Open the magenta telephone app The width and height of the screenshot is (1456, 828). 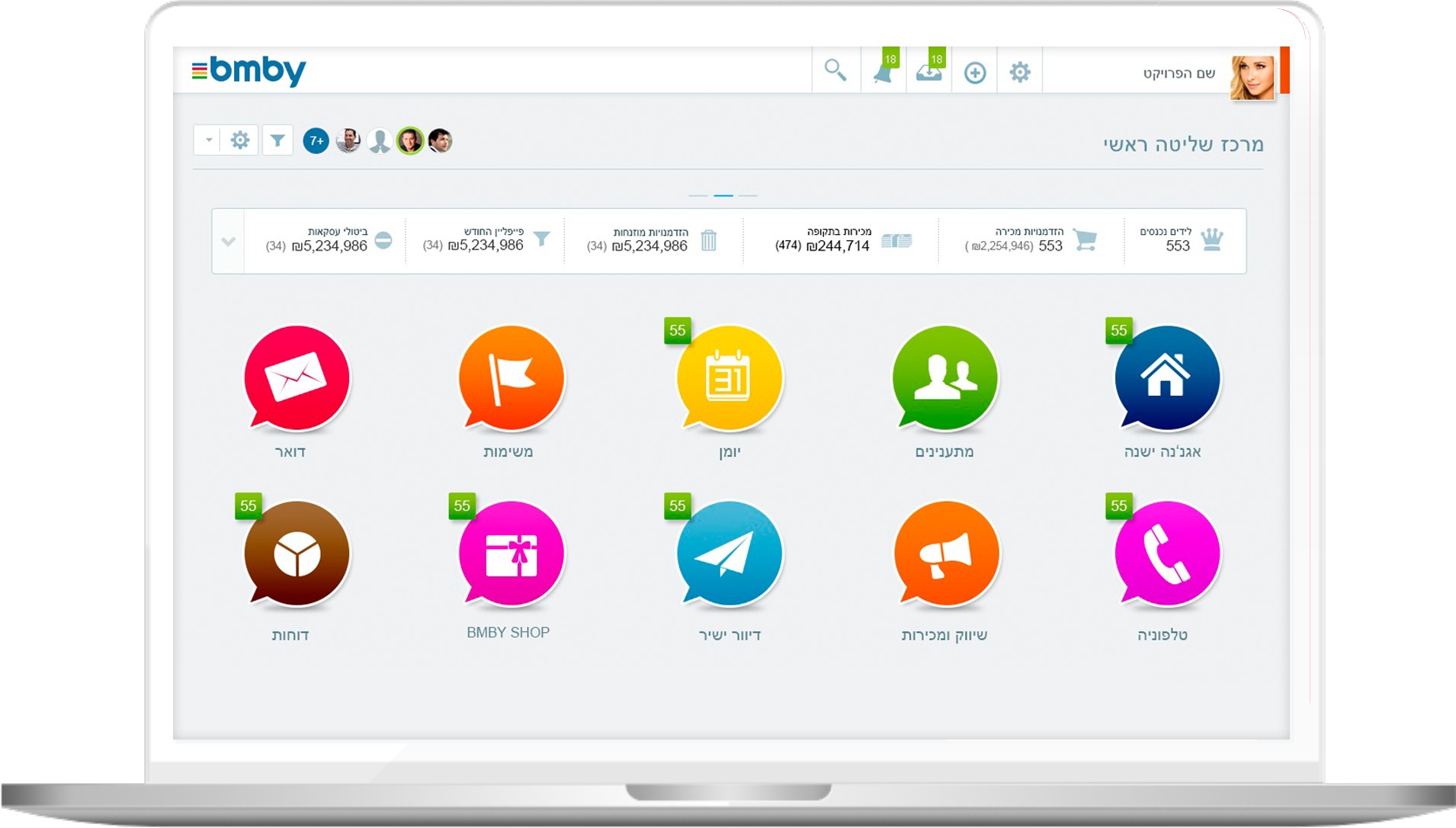point(1167,554)
